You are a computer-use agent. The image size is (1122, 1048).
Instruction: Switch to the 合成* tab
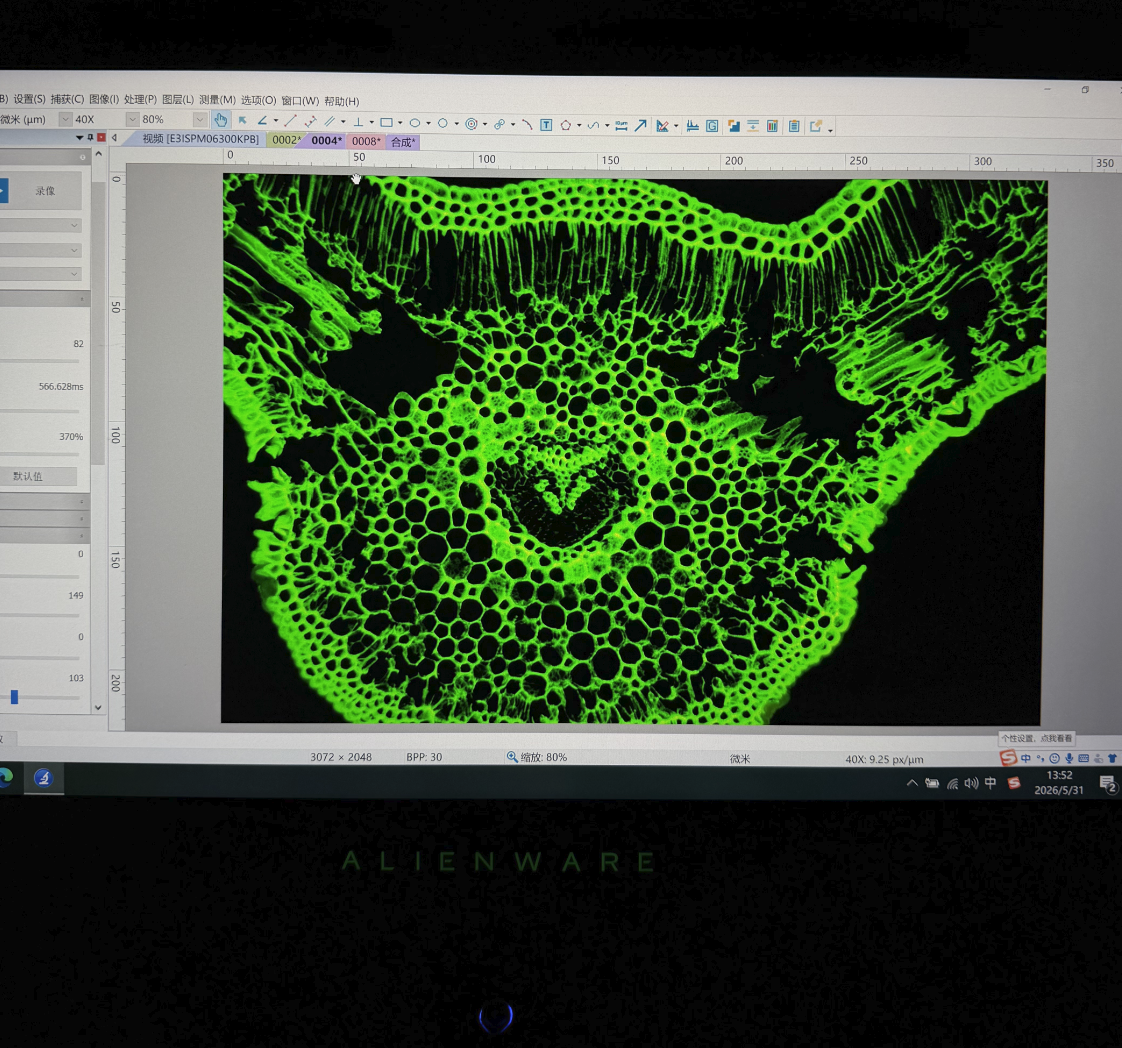pyautogui.click(x=403, y=142)
